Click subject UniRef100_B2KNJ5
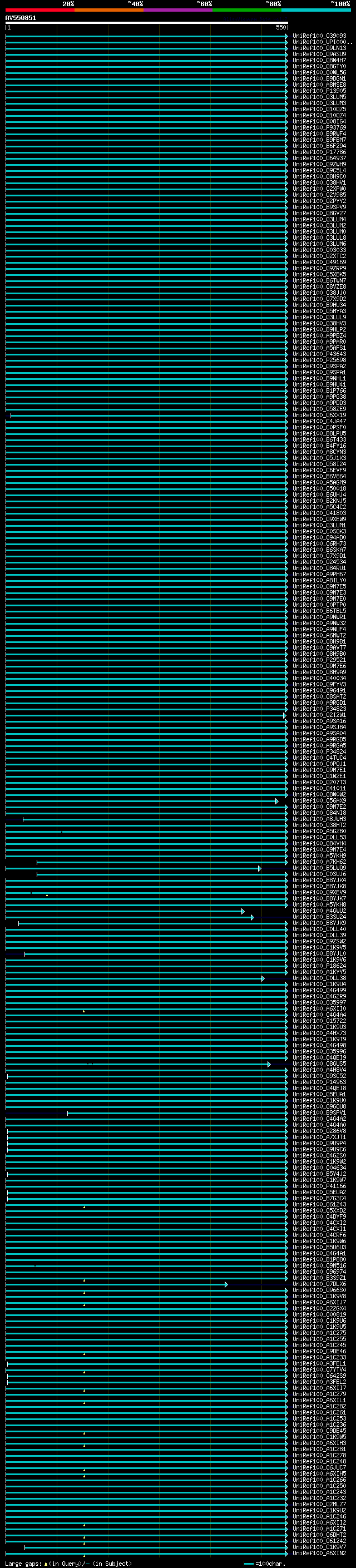 [319, 501]
